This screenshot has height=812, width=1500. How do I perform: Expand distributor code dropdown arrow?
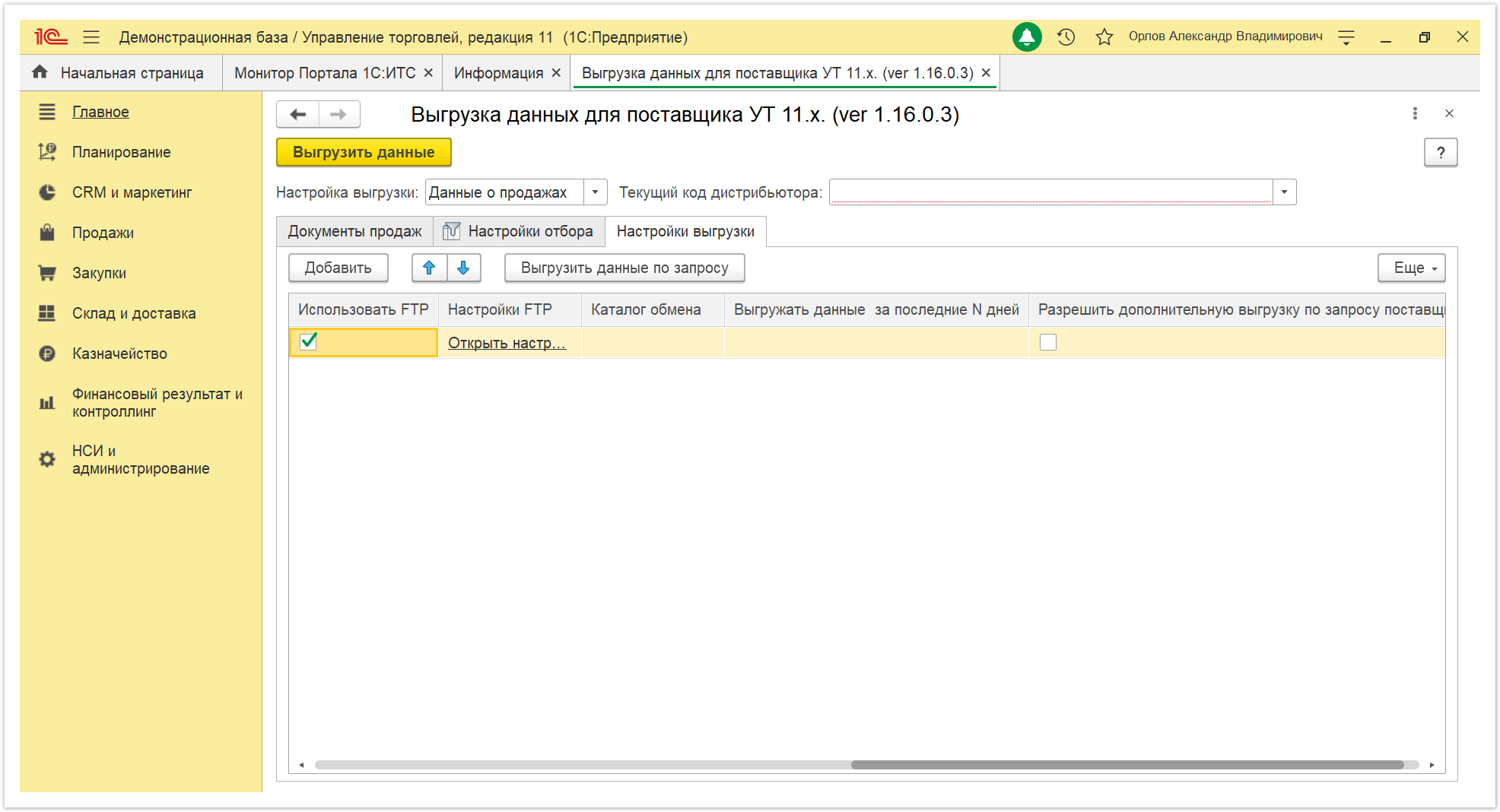coord(1285,192)
